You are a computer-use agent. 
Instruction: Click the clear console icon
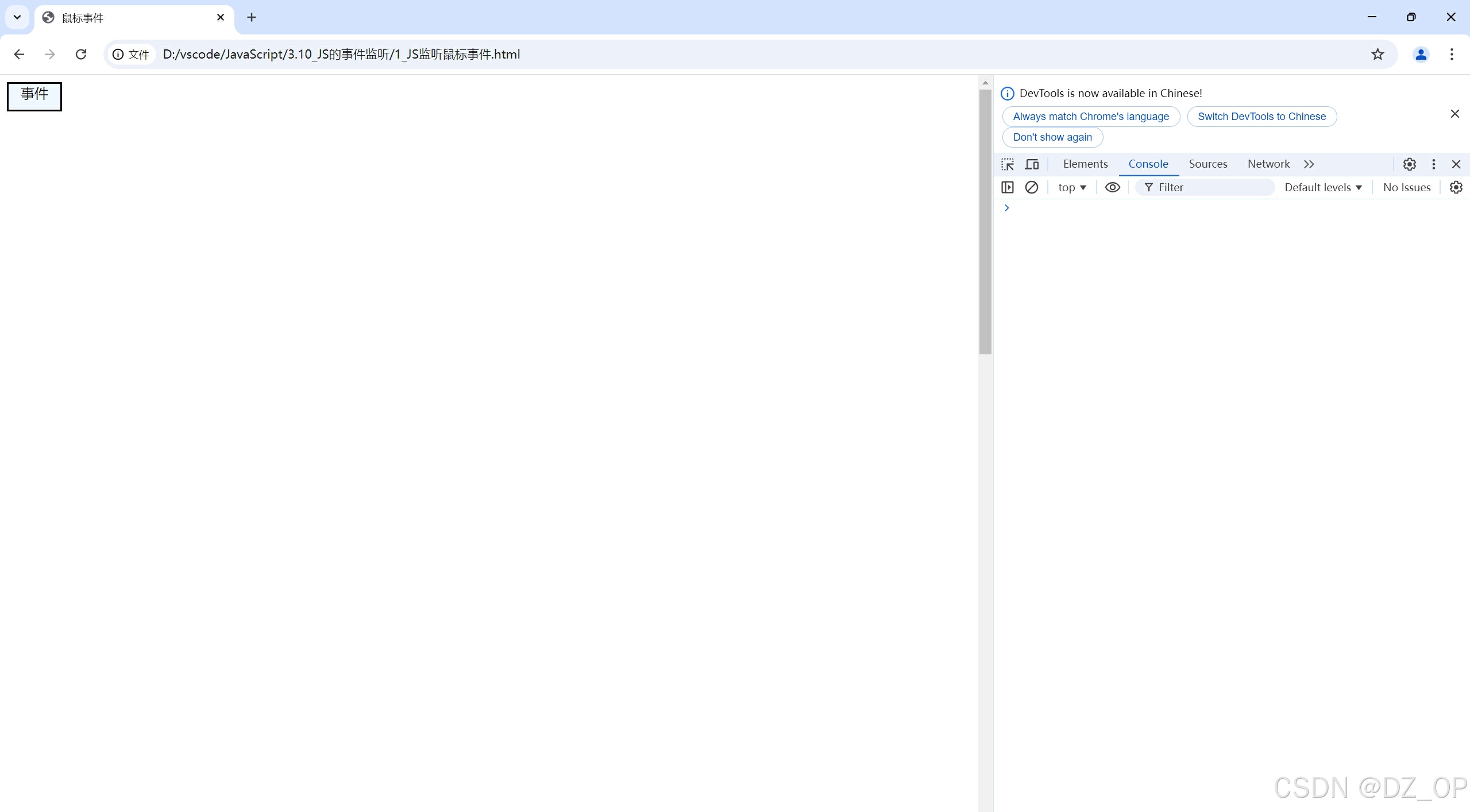1032,187
